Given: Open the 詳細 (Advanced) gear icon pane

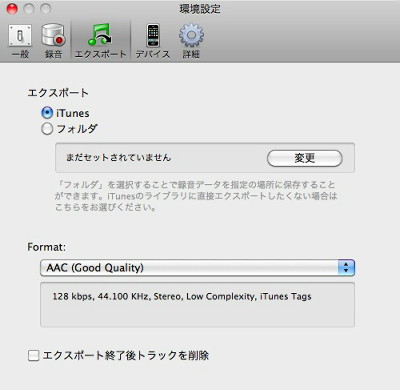Looking at the screenshot, I should 191,41.
